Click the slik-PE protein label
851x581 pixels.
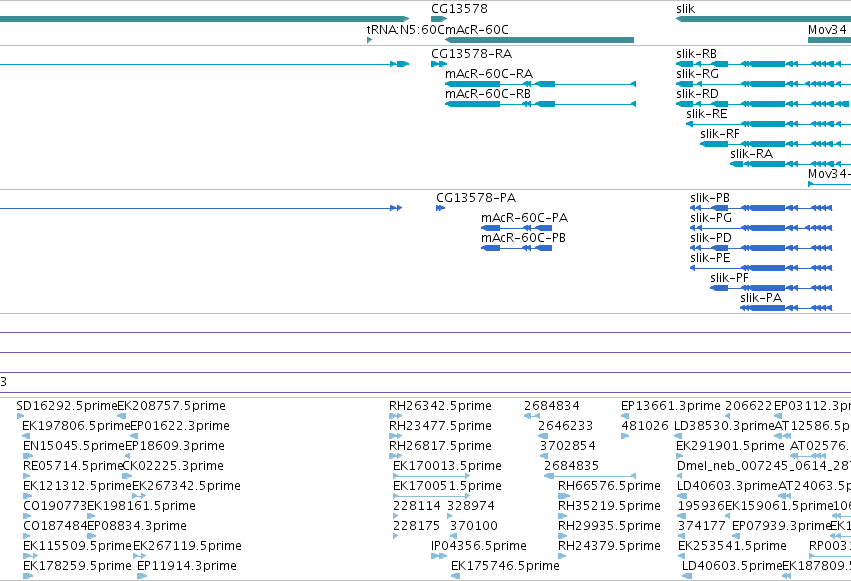710,258
